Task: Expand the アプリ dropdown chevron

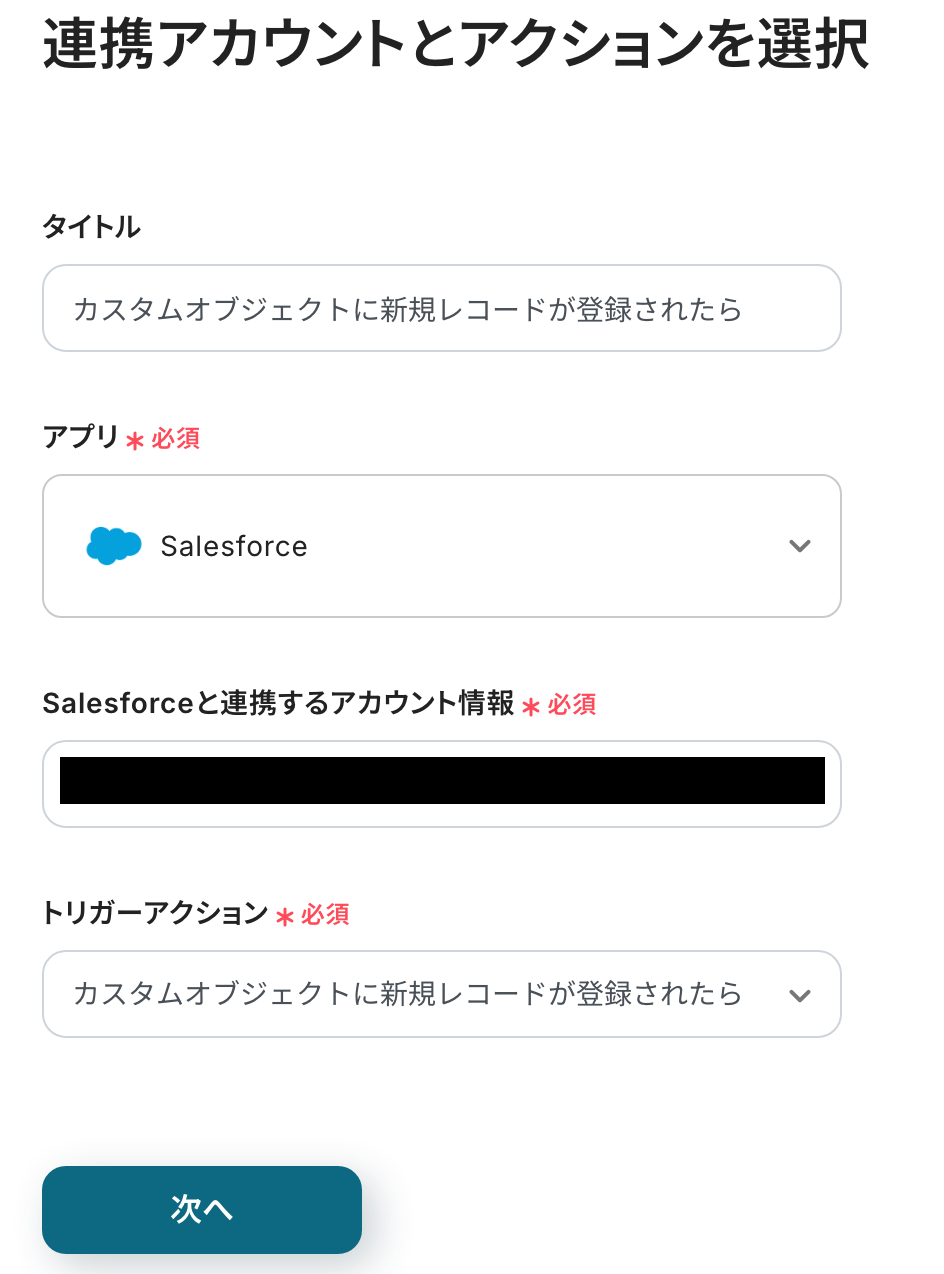Action: coord(799,546)
